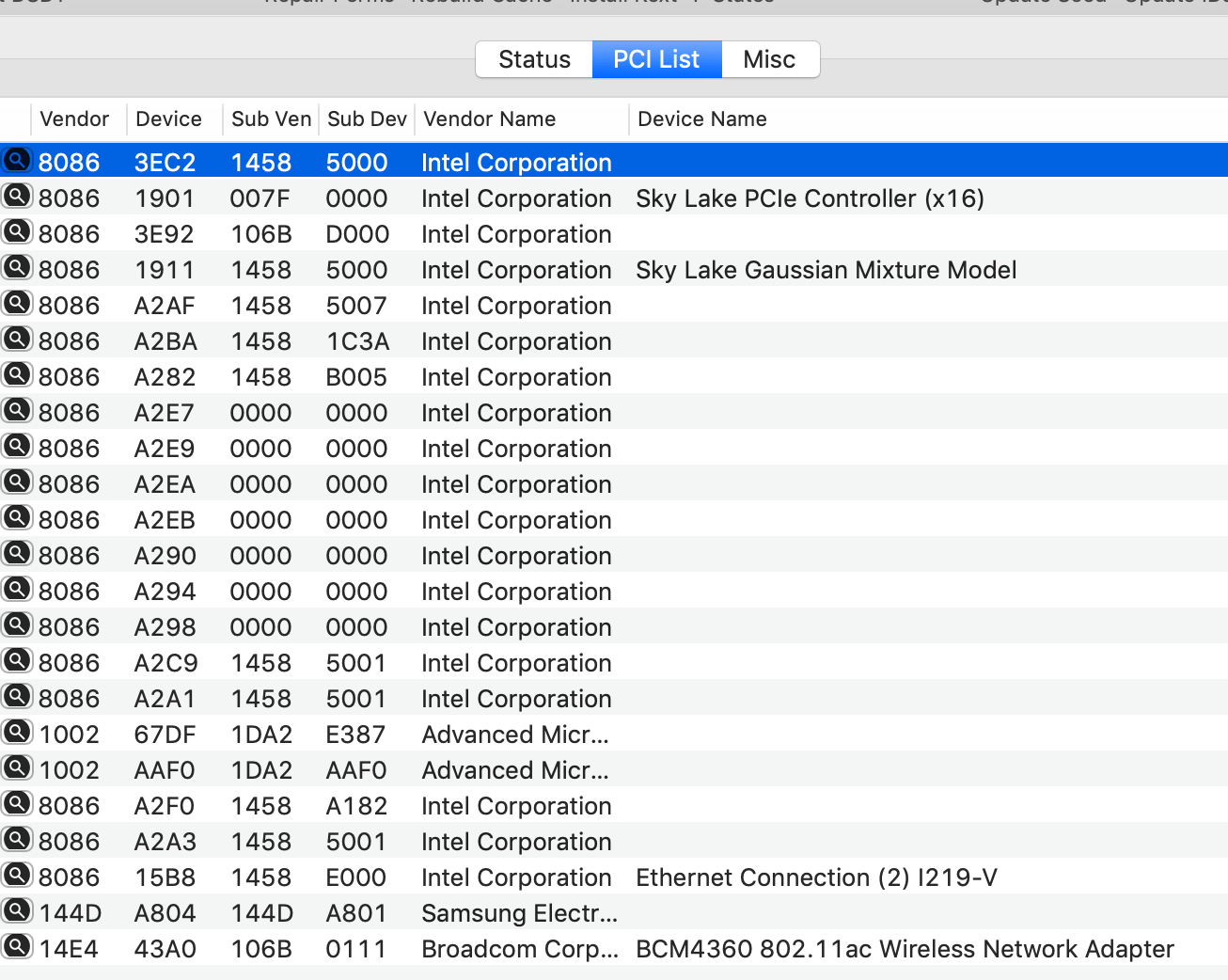Viewport: 1228px width, 980px height.
Task: Click magnifier icon on Samsung Electr... row
Action: pyautogui.click(x=17, y=910)
